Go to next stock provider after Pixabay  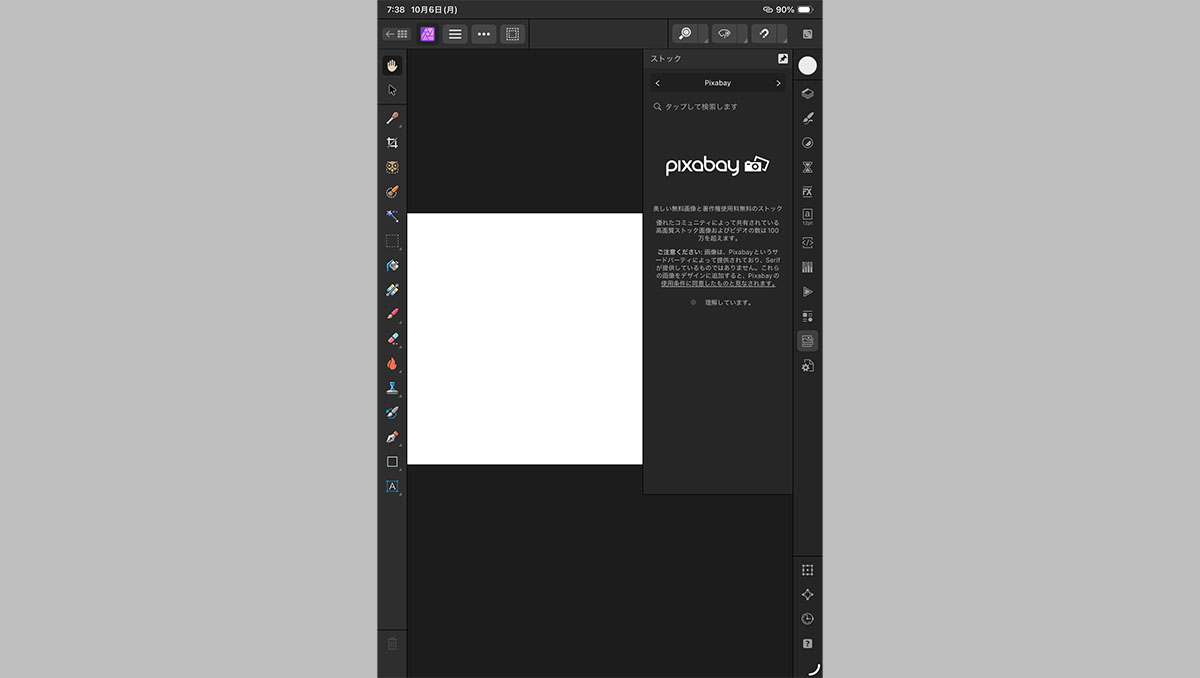(778, 83)
